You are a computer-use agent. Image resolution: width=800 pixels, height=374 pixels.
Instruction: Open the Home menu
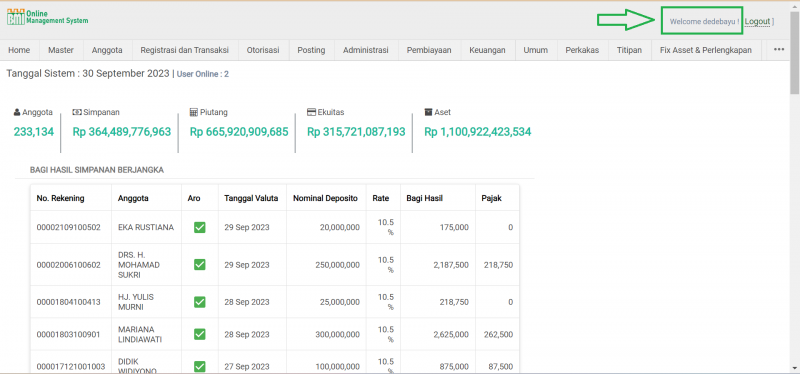coord(19,50)
